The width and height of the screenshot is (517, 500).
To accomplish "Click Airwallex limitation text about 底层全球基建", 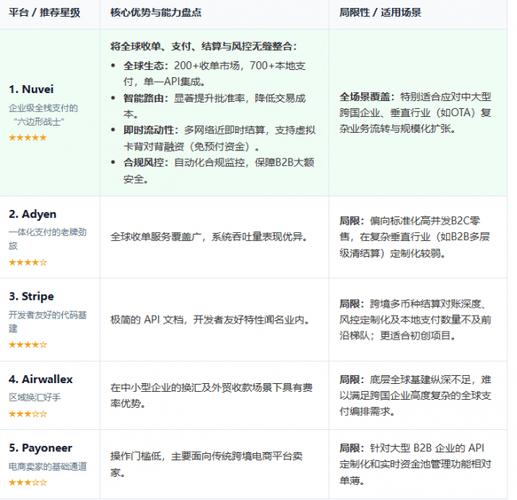I will 415,395.
